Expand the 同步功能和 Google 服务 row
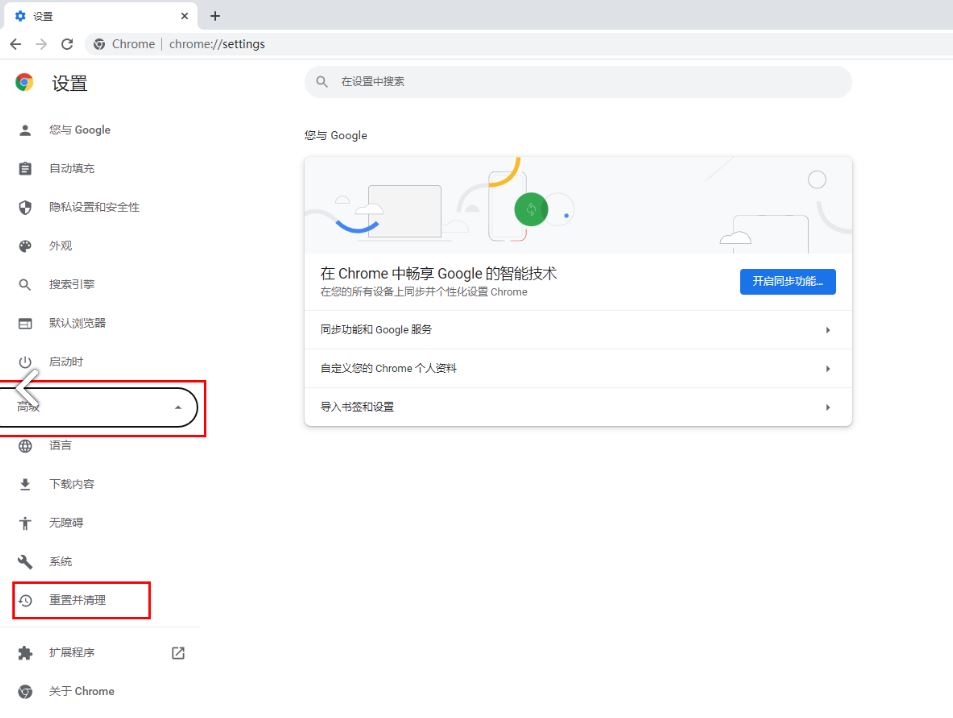 pyautogui.click(x=578, y=330)
